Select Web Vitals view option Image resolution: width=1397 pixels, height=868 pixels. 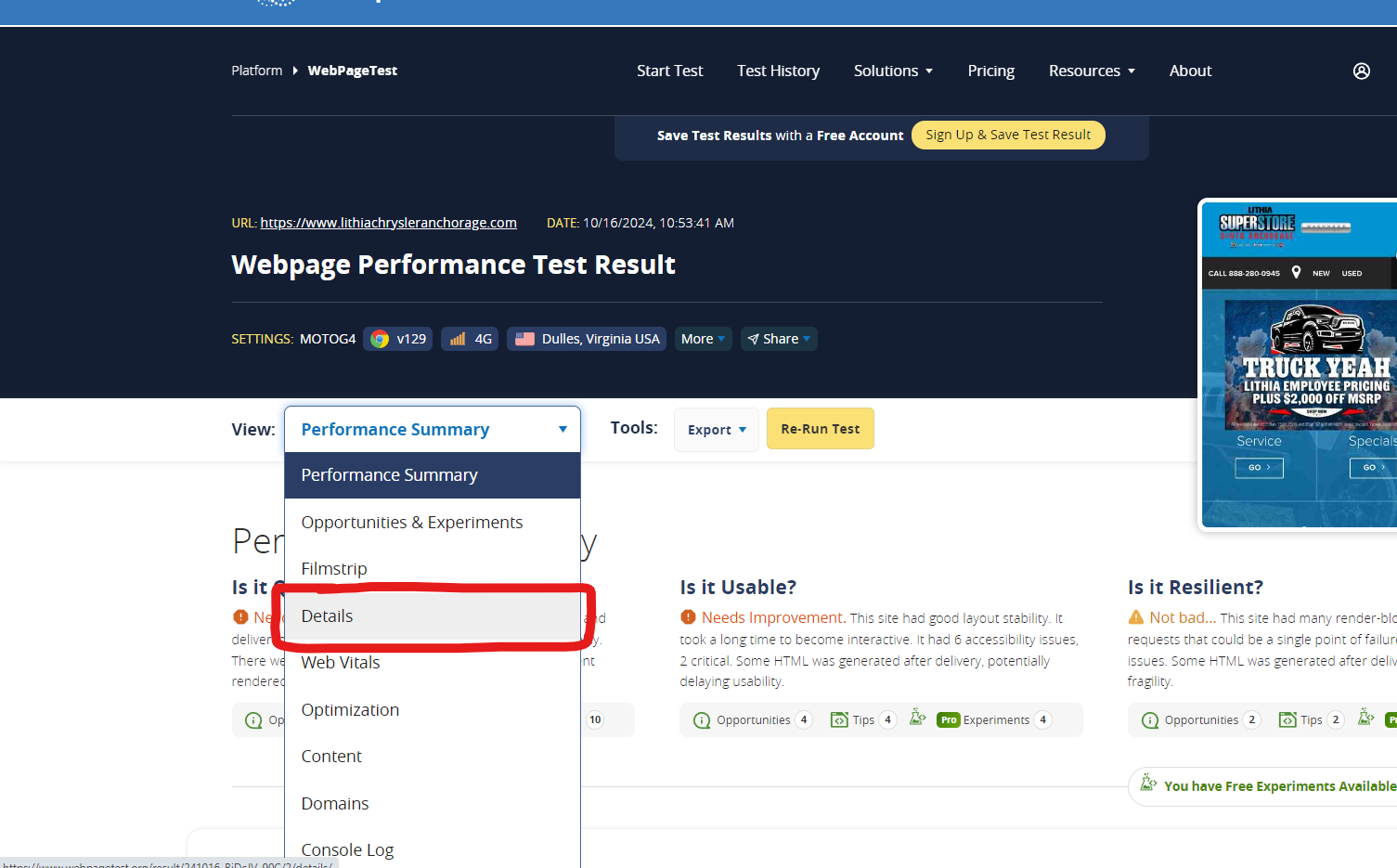pyautogui.click(x=433, y=663)
